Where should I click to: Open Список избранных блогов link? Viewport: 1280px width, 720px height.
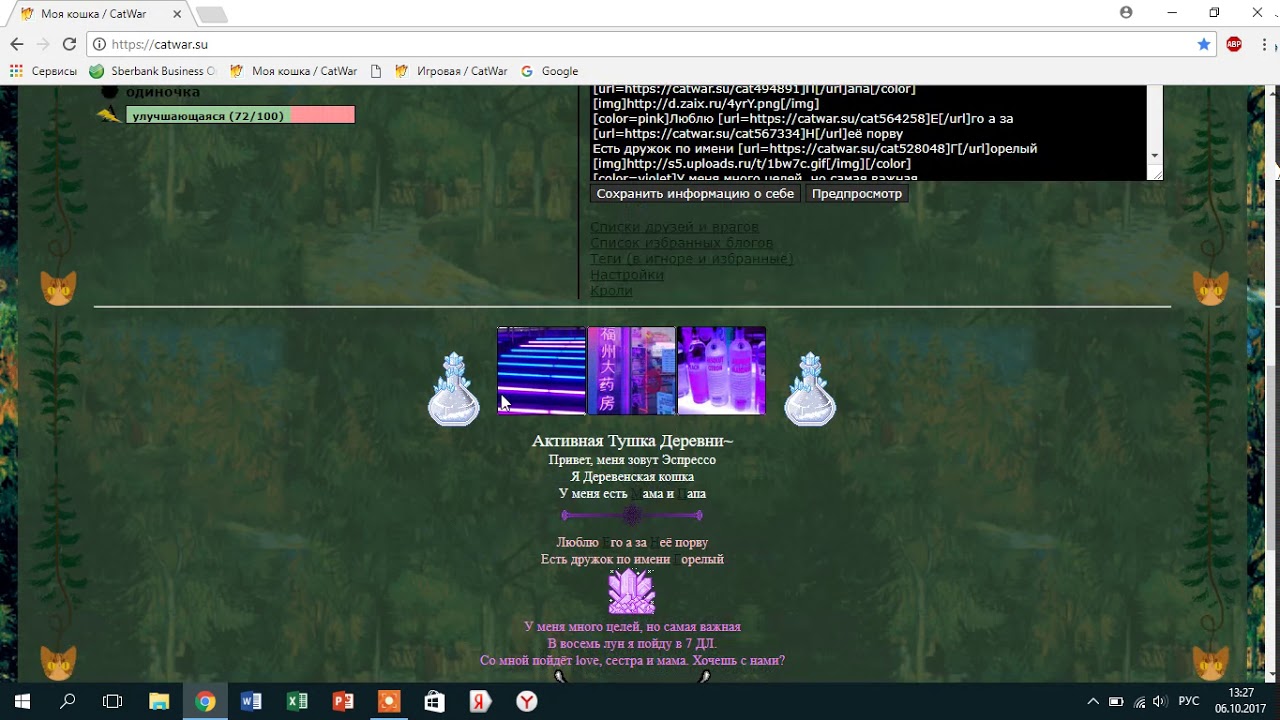[x=681, y=243]
